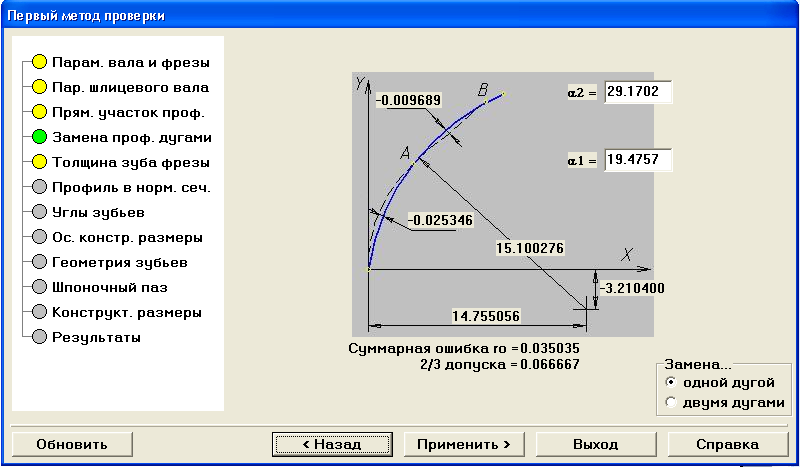Select replacement with одной дугой
The height and width of the screenshot is (467, 800).
coord(720,382)
